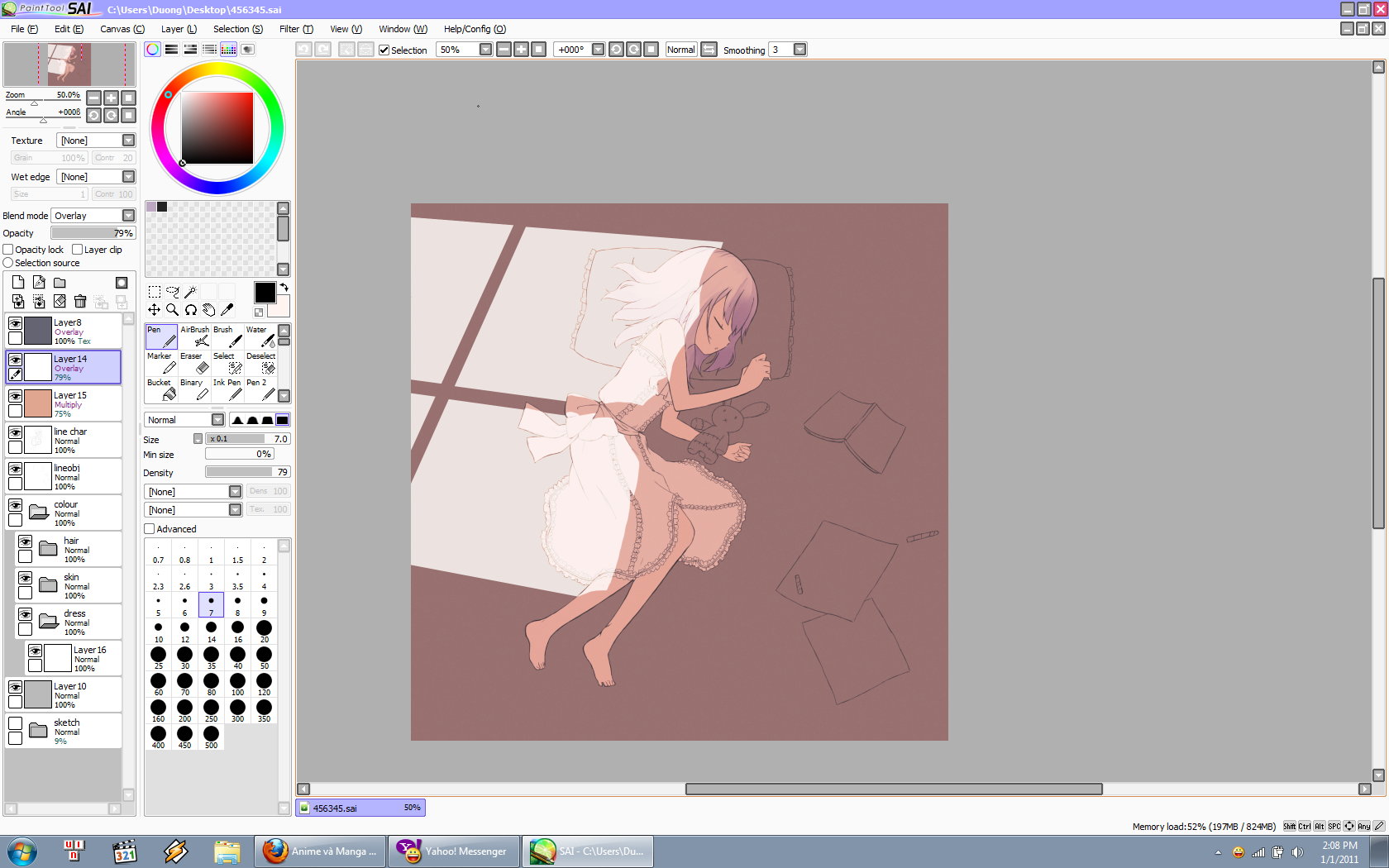
Task: Open the Blend mode Overlay dropdown
Action: 93,216
